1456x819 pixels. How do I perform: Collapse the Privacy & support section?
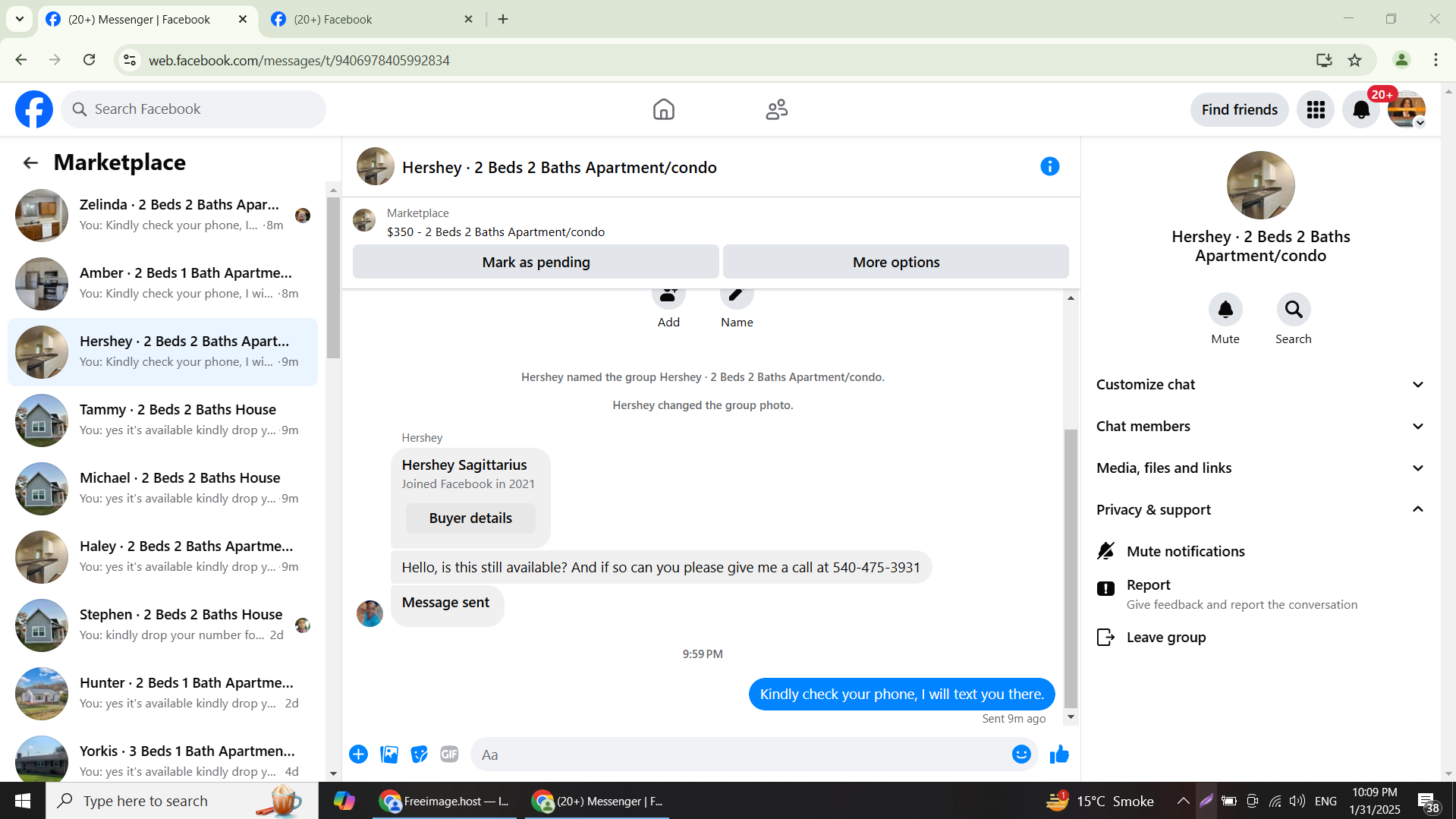coord(1260,509)
